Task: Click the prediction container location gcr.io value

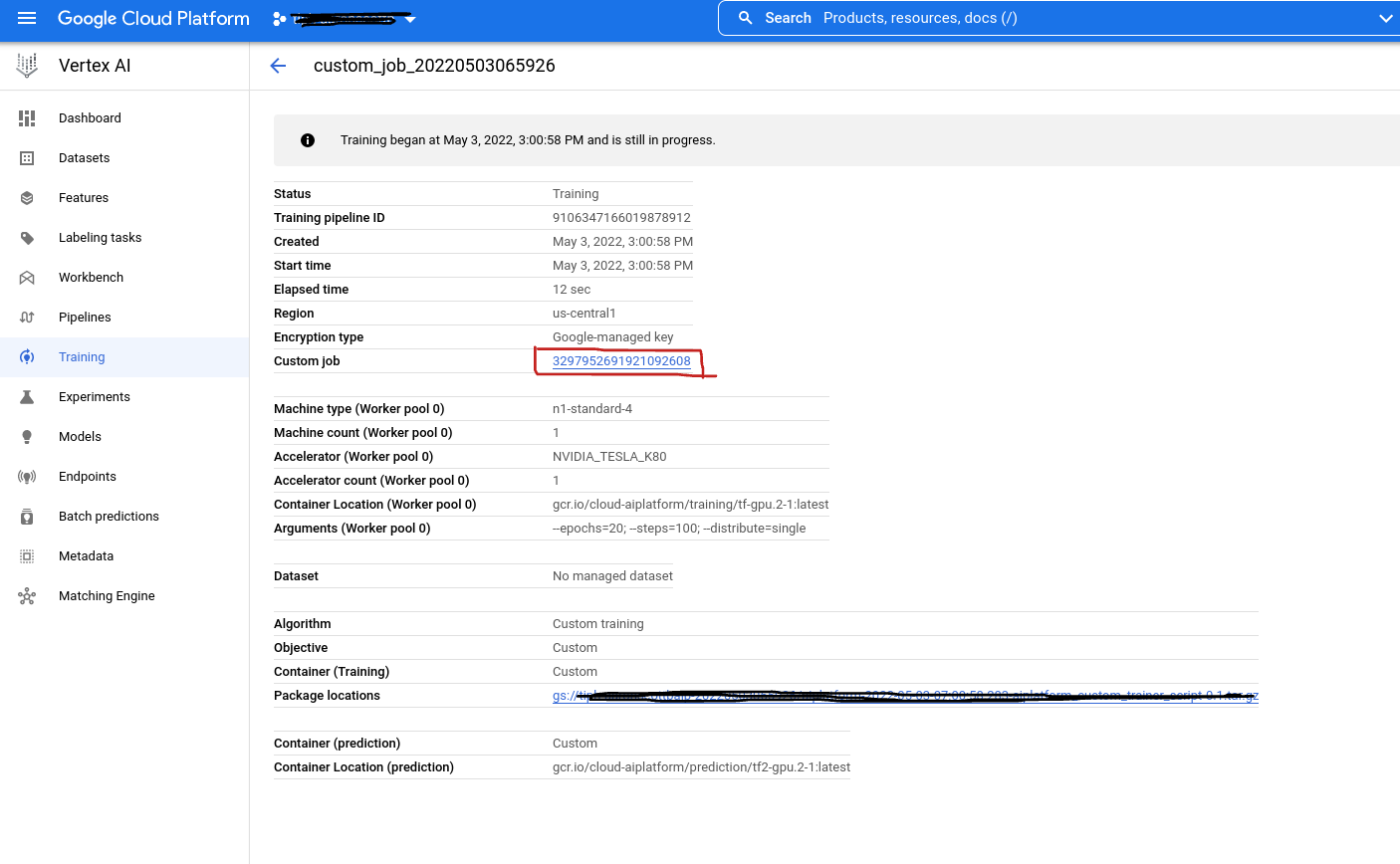Action: (701, 767)
